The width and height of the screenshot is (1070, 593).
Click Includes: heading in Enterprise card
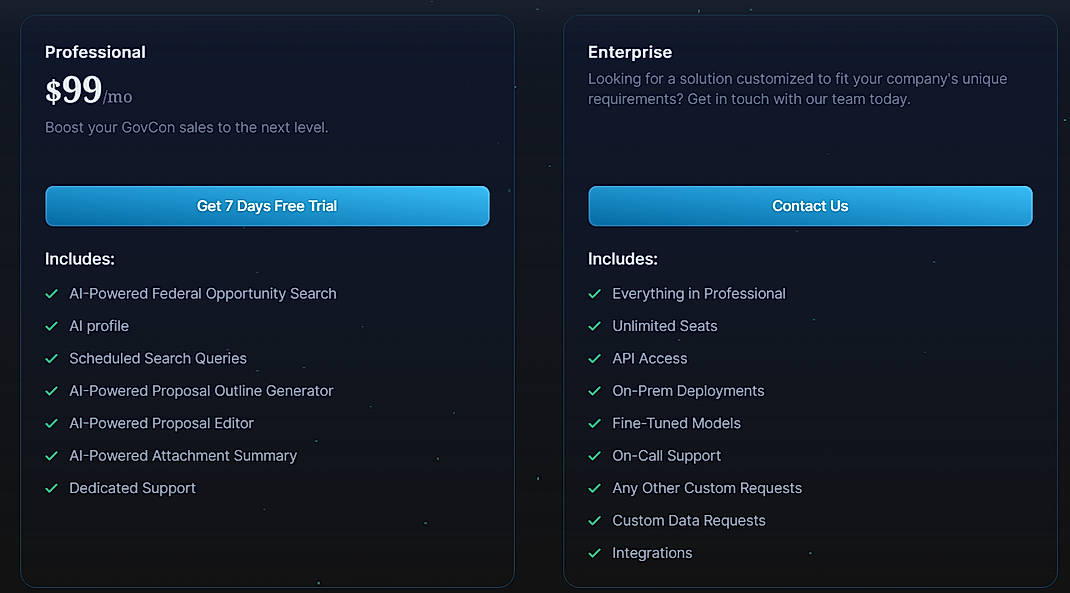click(x=622, y=259)
